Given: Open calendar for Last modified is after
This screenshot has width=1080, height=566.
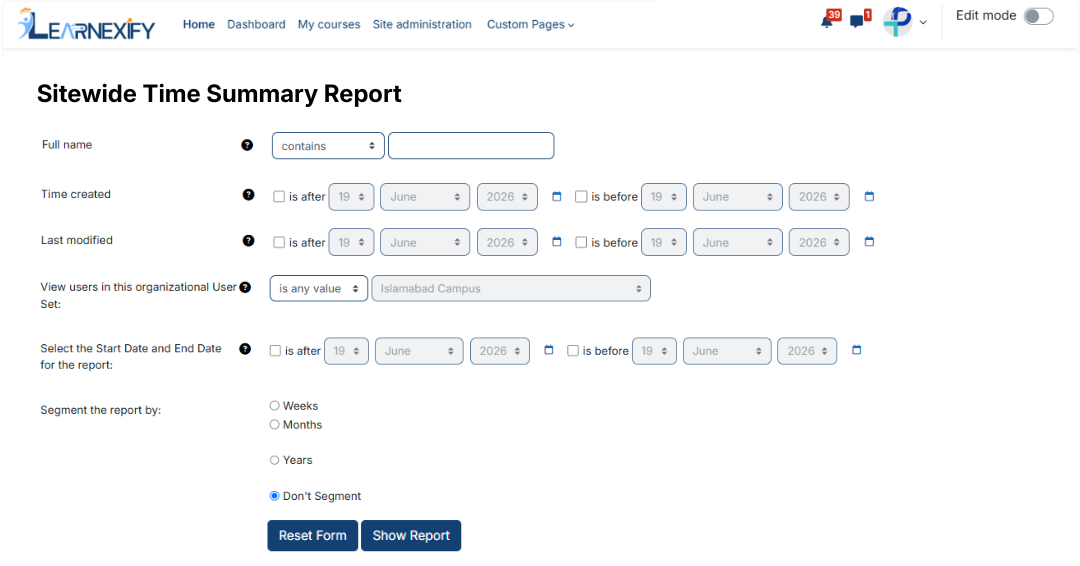Looking at the screenshot, I should click(x=557, y=242).
